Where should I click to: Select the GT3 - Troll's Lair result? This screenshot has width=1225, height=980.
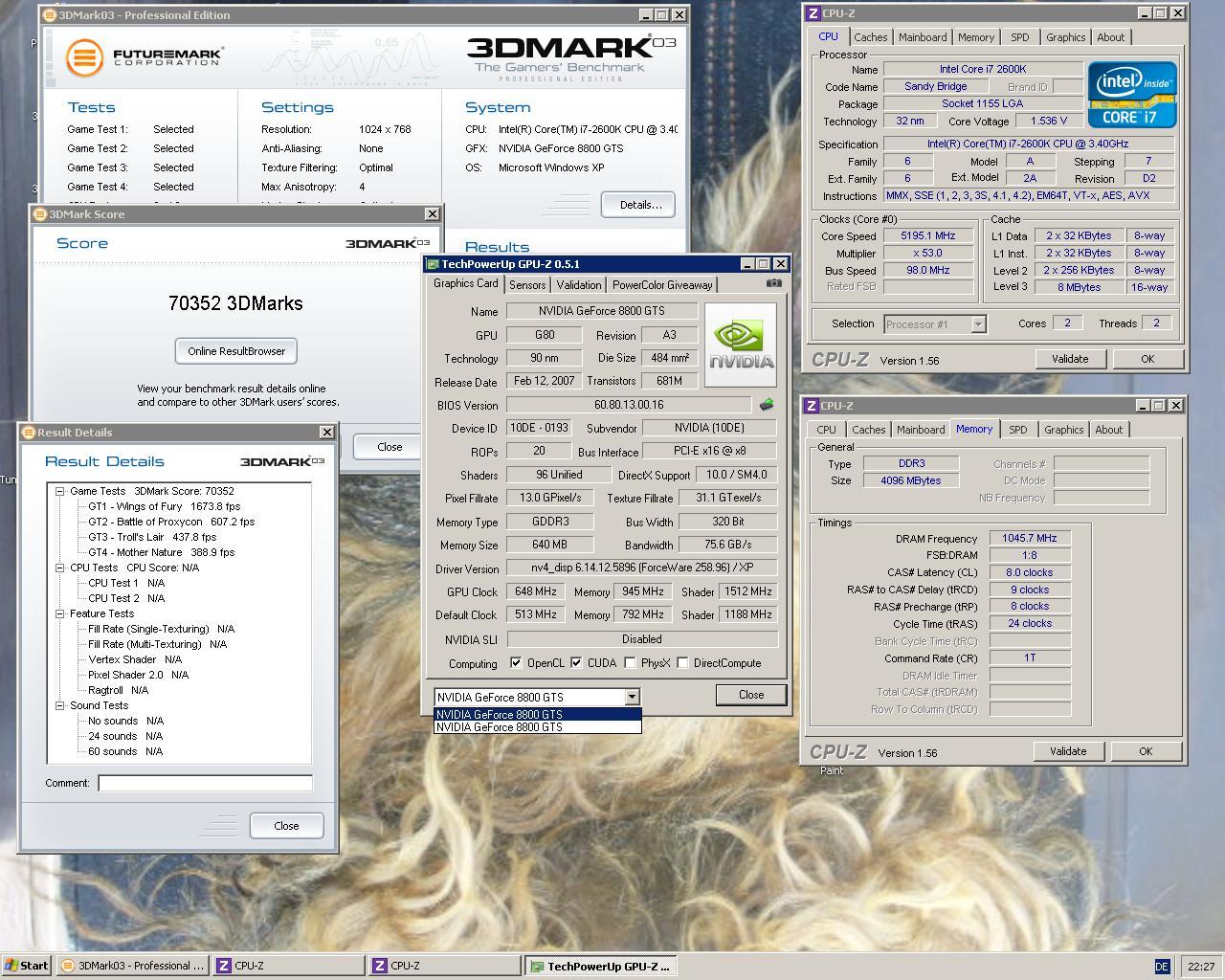click(x=152, y=537)
